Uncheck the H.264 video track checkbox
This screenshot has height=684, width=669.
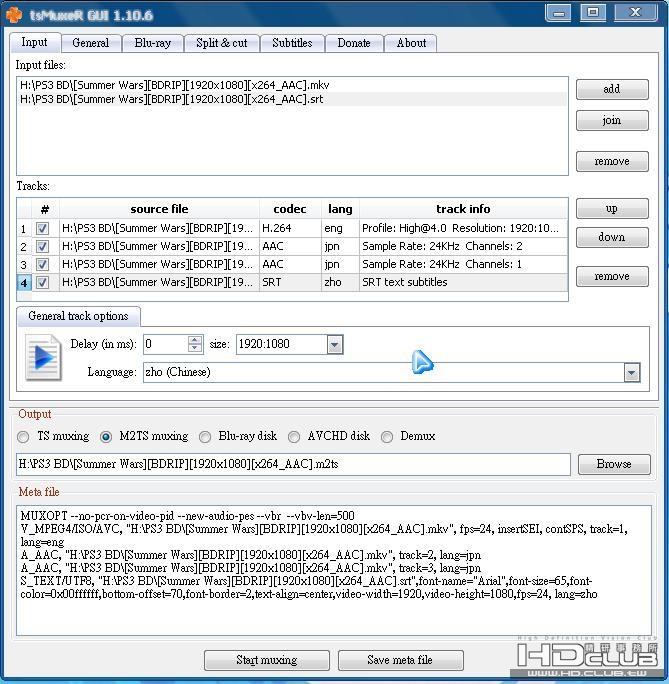(42, 228)
